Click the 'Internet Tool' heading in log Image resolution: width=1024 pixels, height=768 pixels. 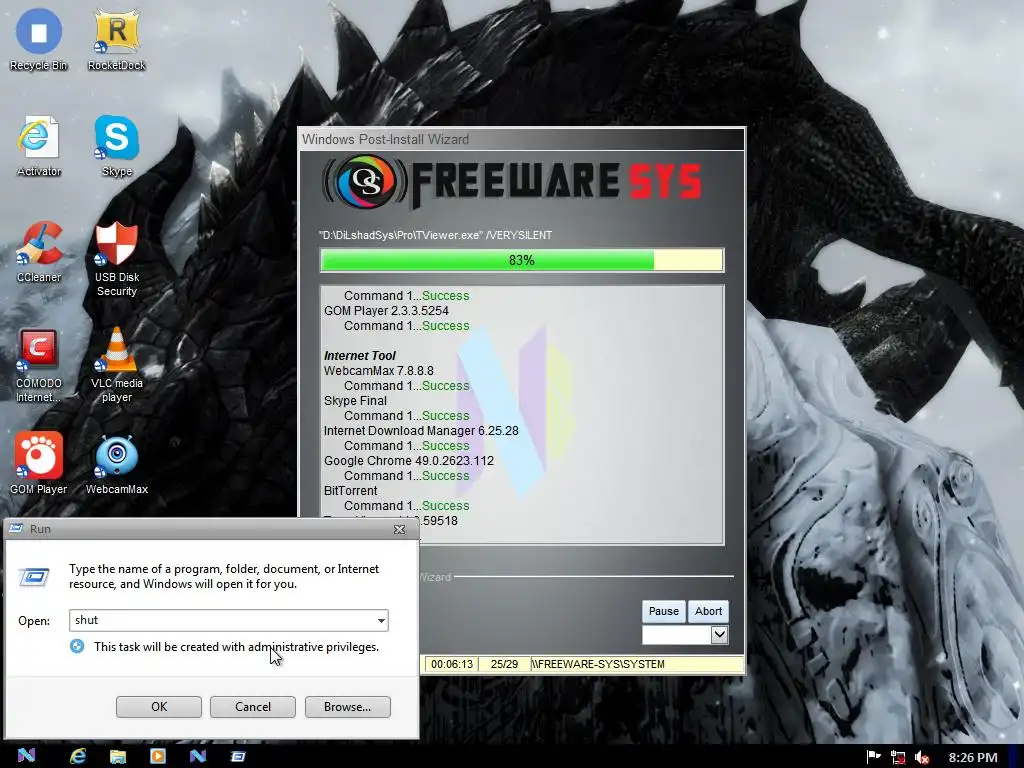click(x=360, y=356)
